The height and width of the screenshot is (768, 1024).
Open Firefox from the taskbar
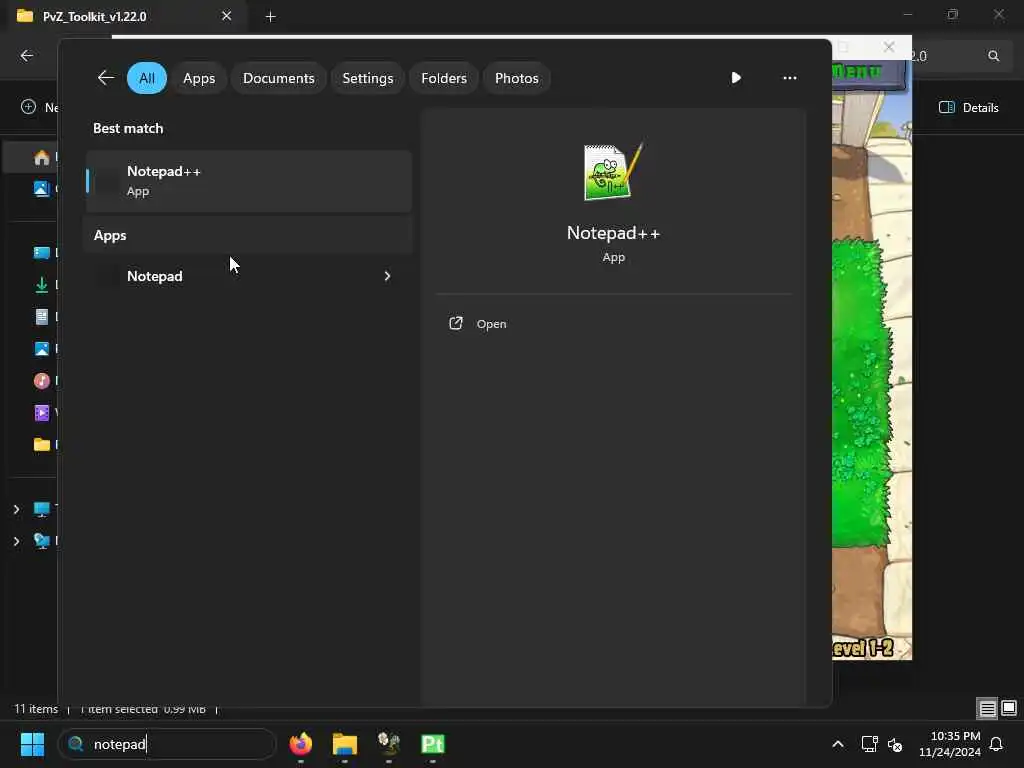pyautogui.click(x=301, y=744)
